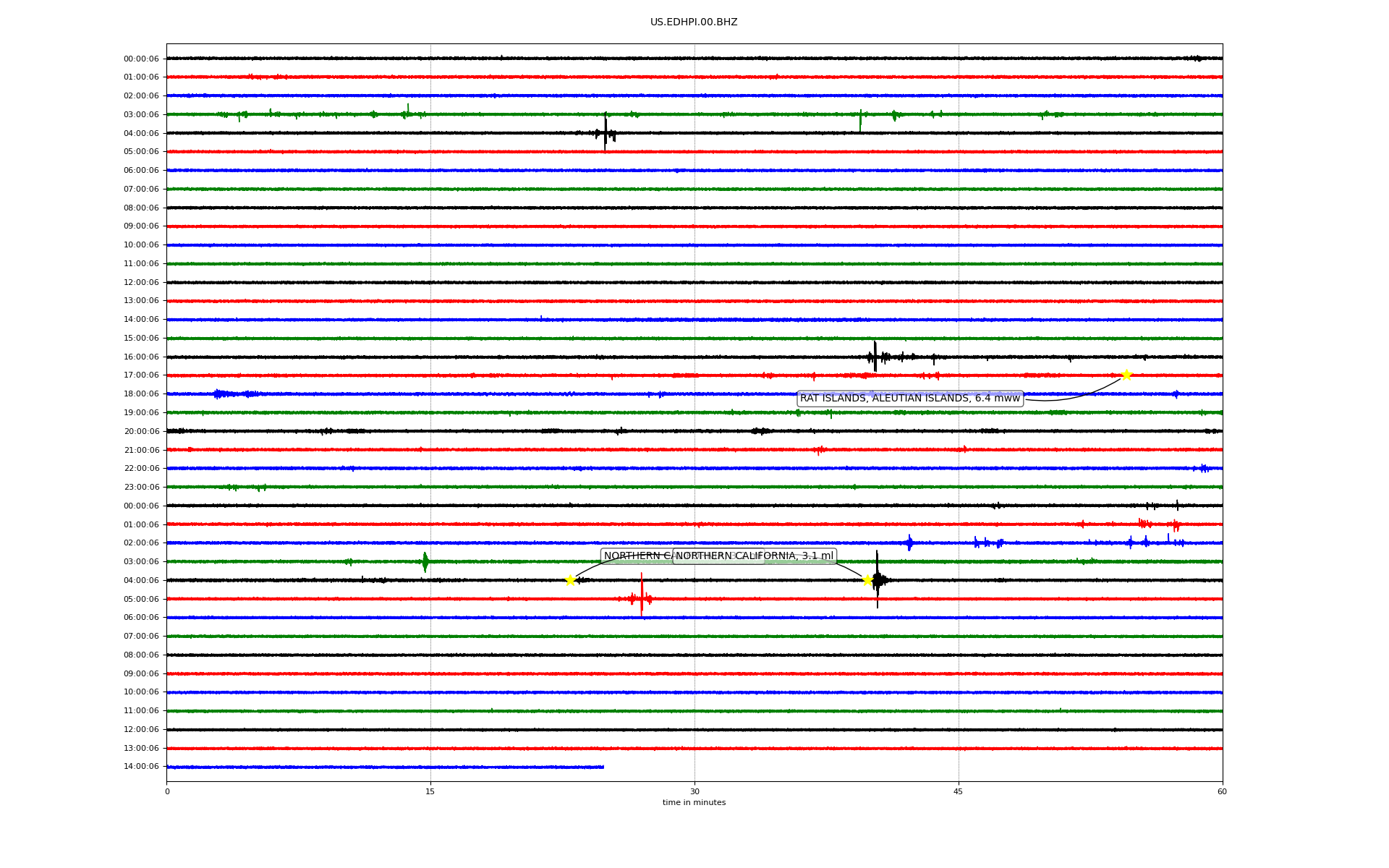Screen dimensions: 1389x868
Task: Click the 0 tick label on the x-axis
Action: tap(167, 791)
